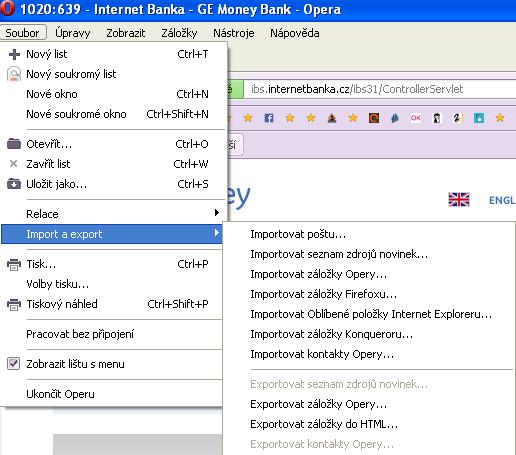The image size is (516, 455).
Task: Click the ENGL language link
Action: (502, 200)
